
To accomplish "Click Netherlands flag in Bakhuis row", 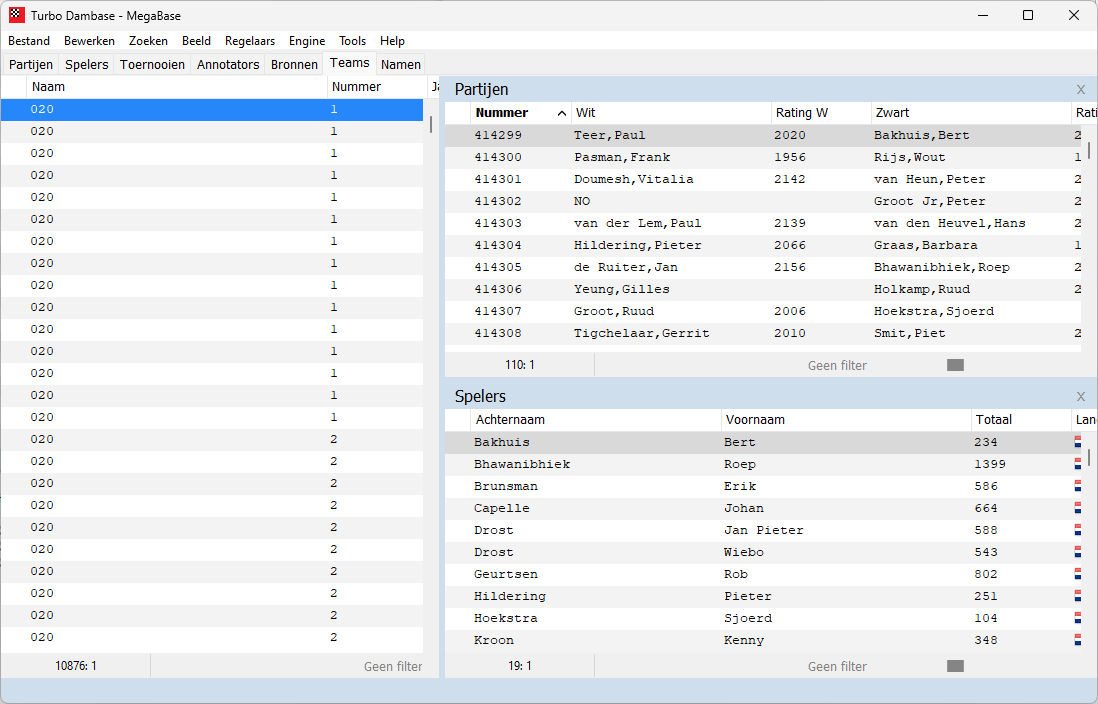I will click(1078, 442).
